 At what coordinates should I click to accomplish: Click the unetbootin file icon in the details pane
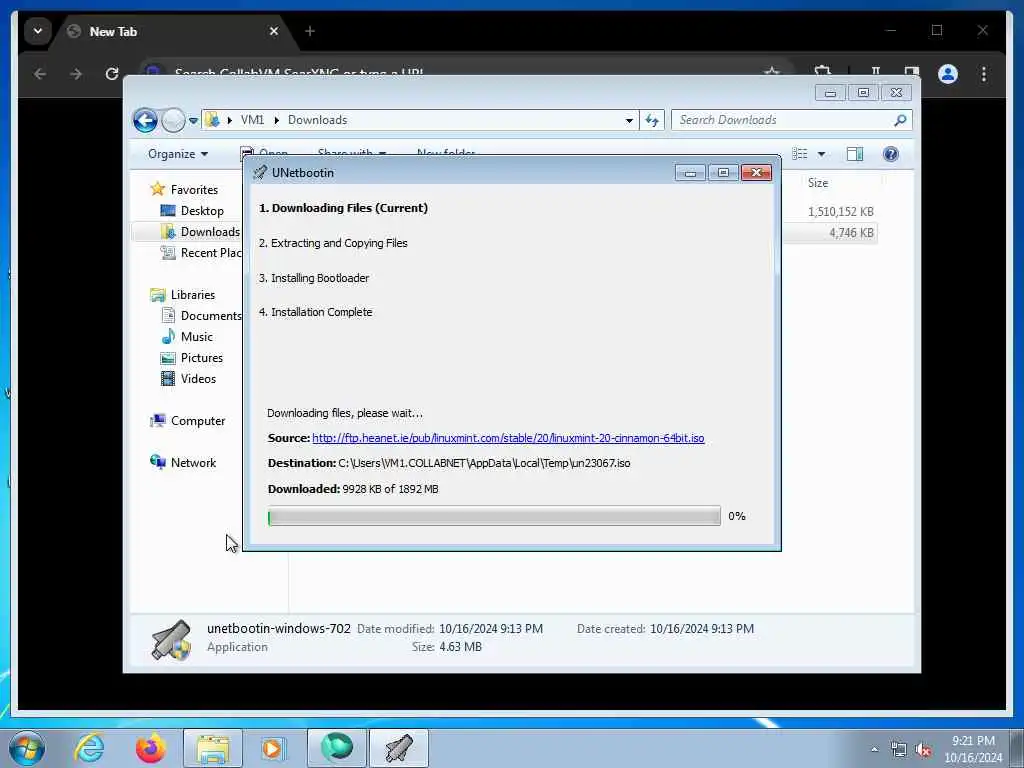[170, 639]
